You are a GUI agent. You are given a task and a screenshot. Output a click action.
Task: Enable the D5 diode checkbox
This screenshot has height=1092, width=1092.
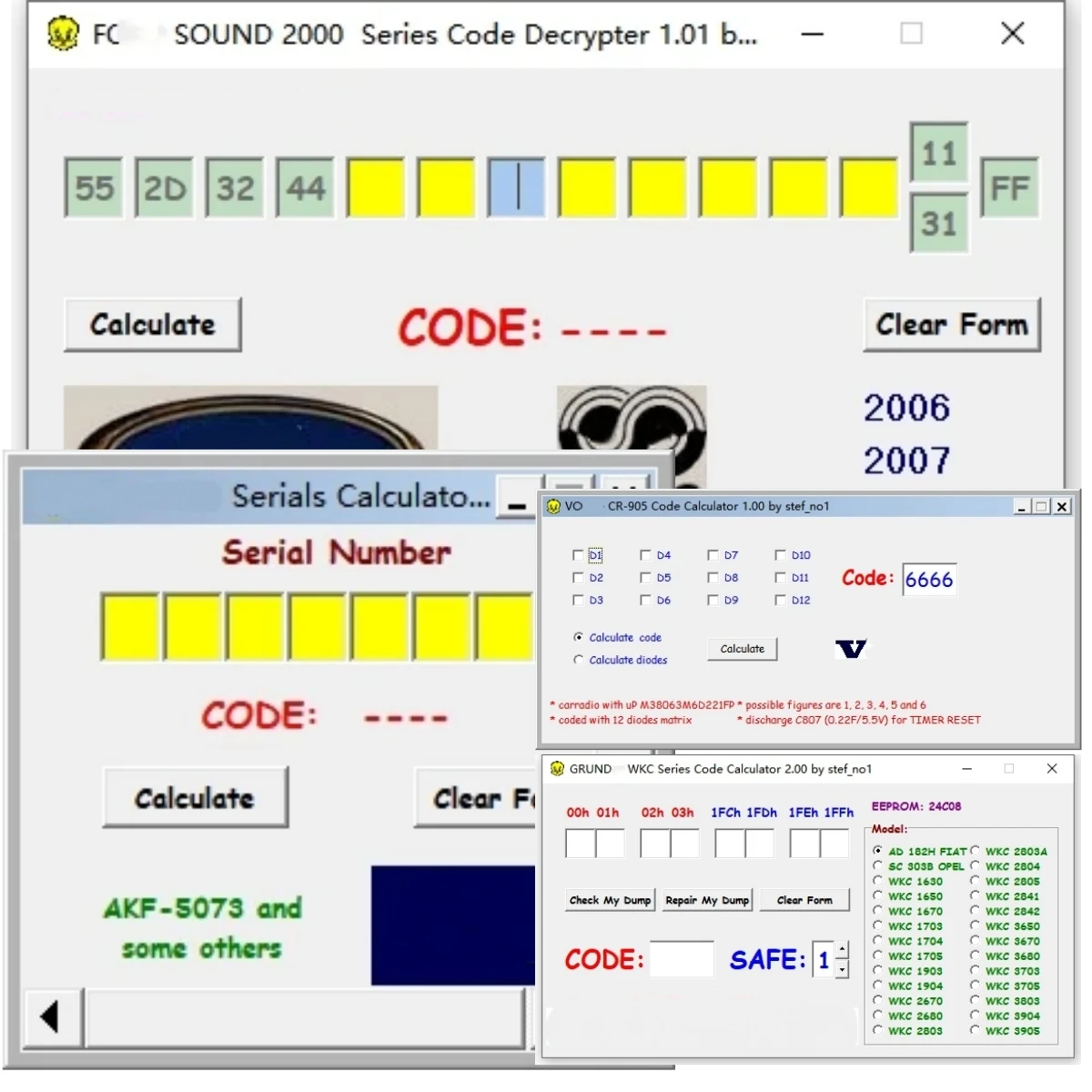pos(645,578)
